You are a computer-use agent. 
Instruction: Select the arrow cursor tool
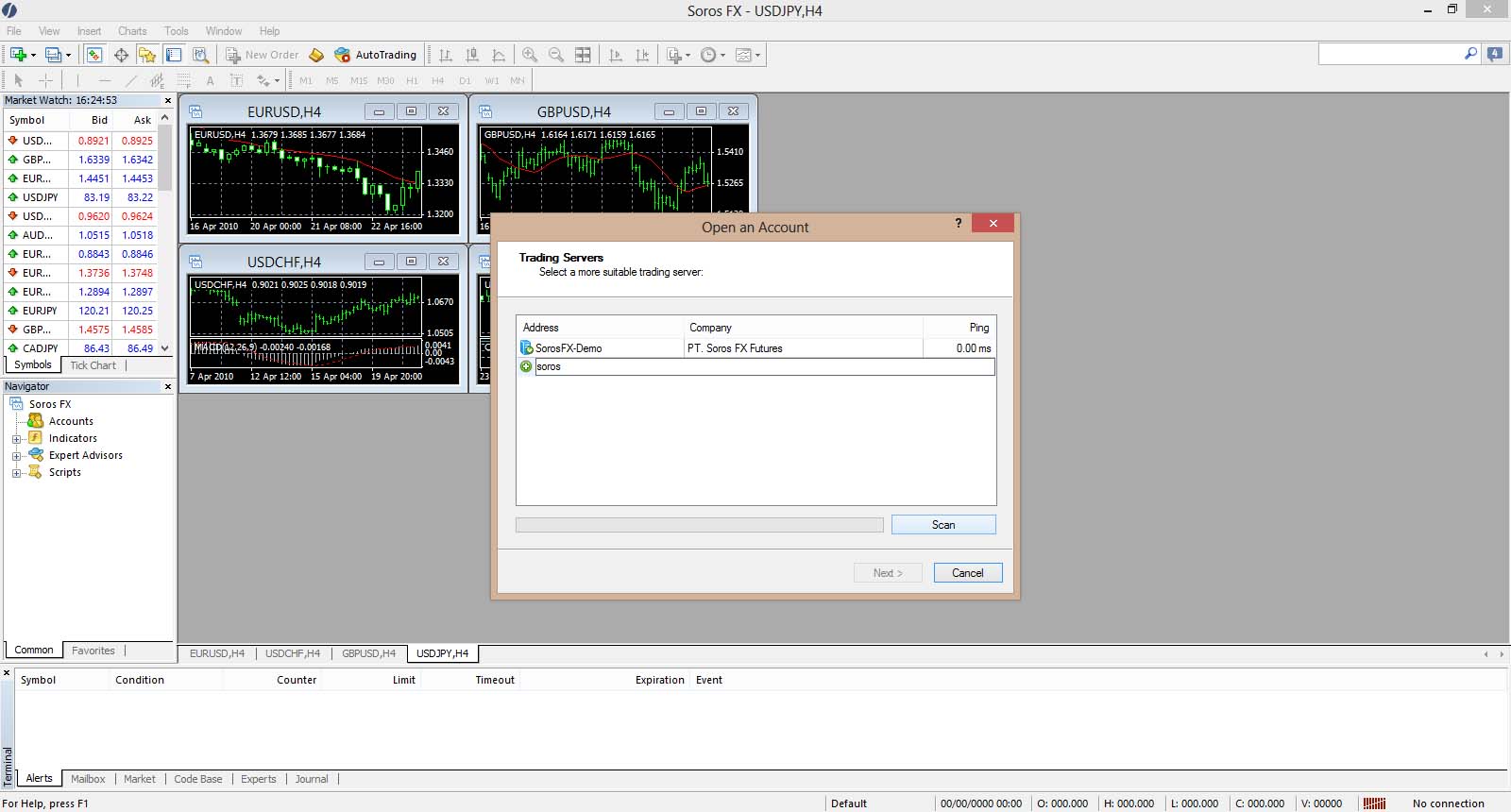(x=18, y=80)
